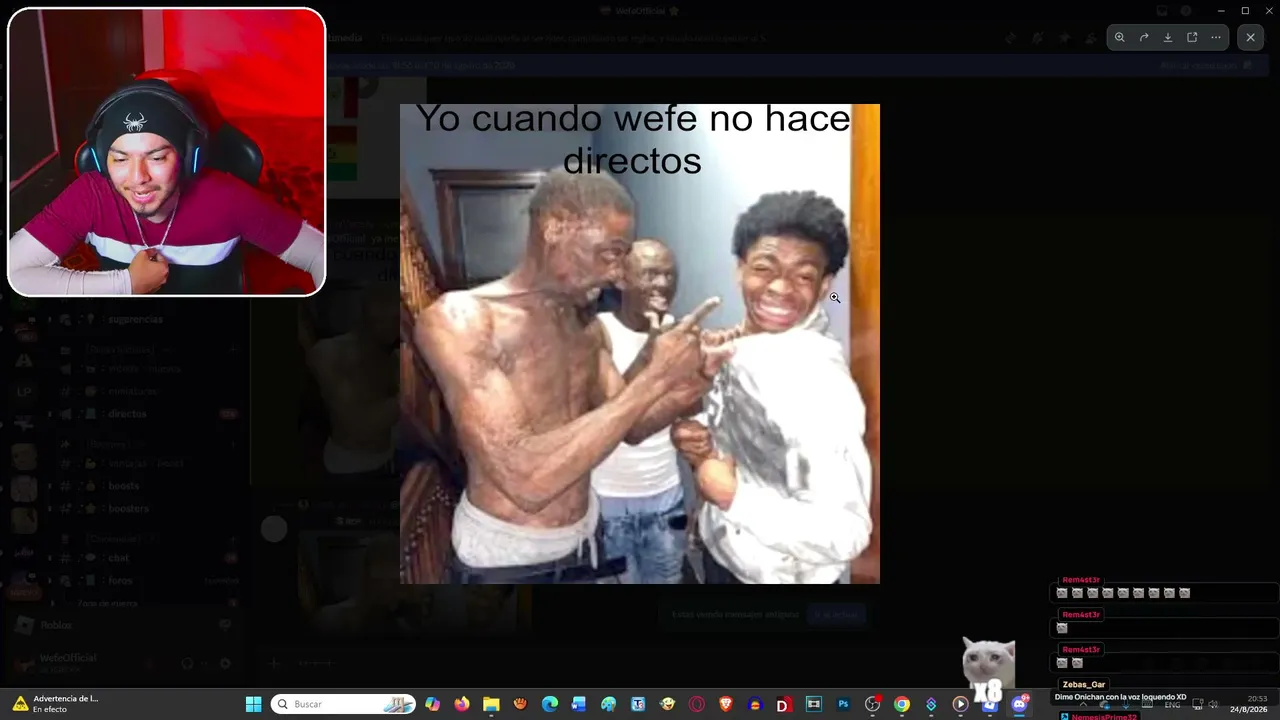
Task: Open Google Chrome from the taskbar
Action: tap(902, 704)
